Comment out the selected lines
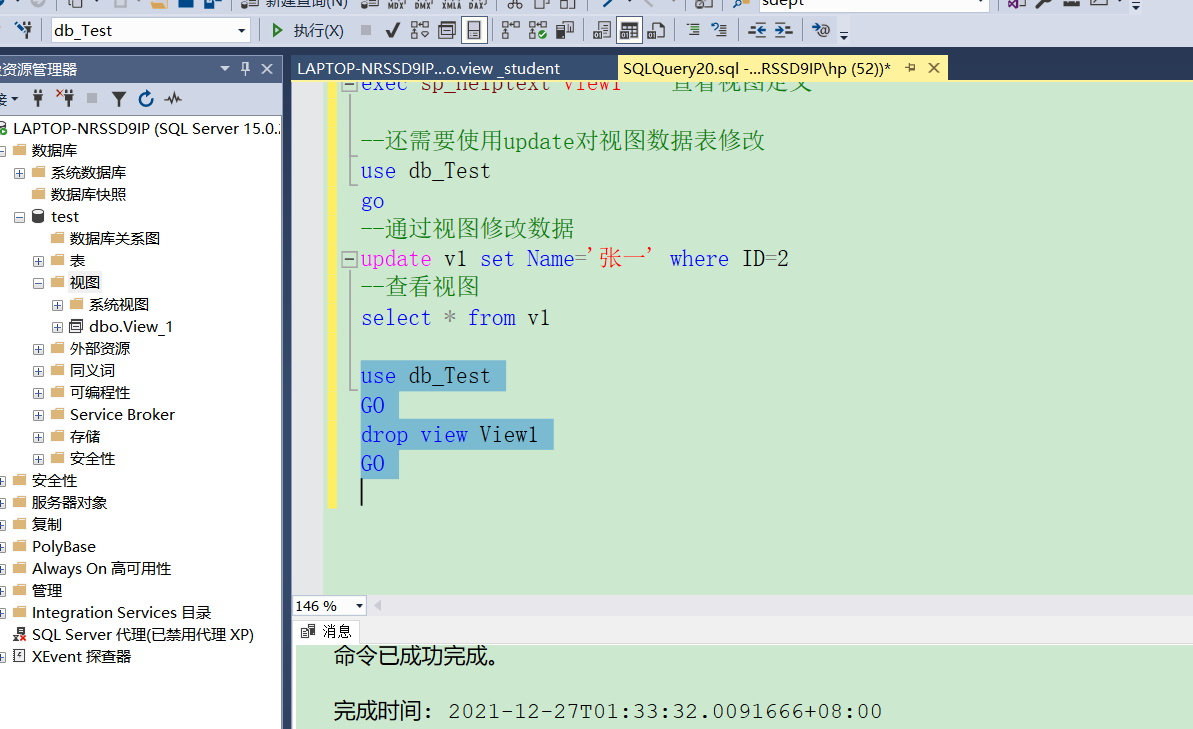 (x=693, y=30)
